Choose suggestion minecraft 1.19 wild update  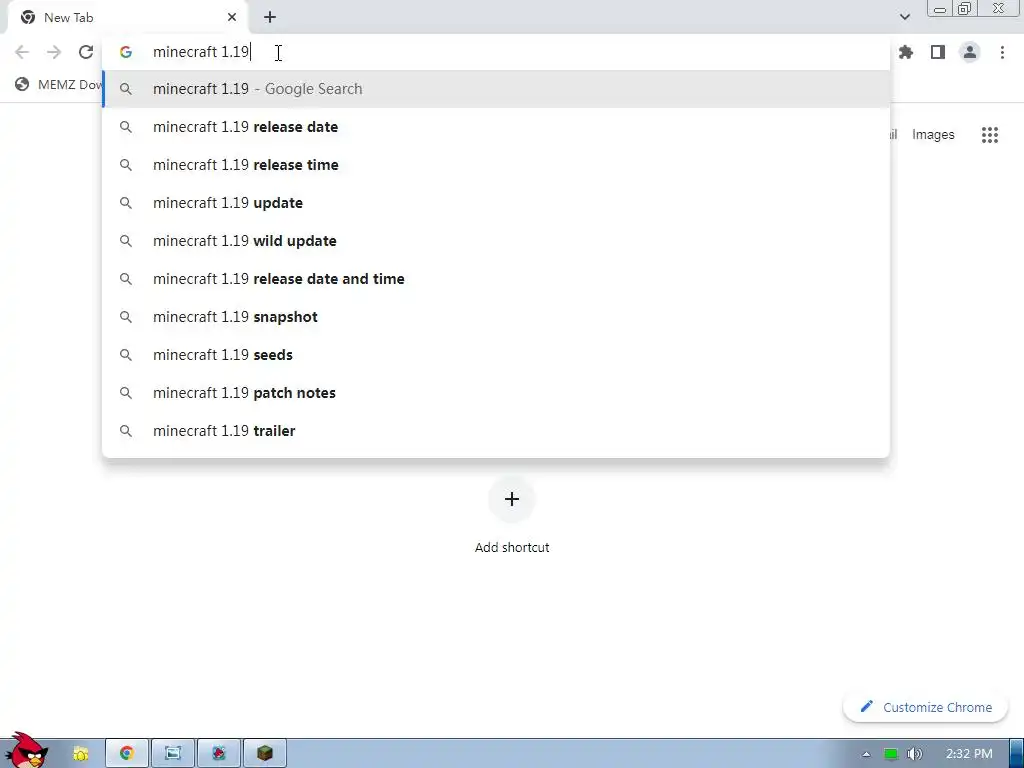496,241
